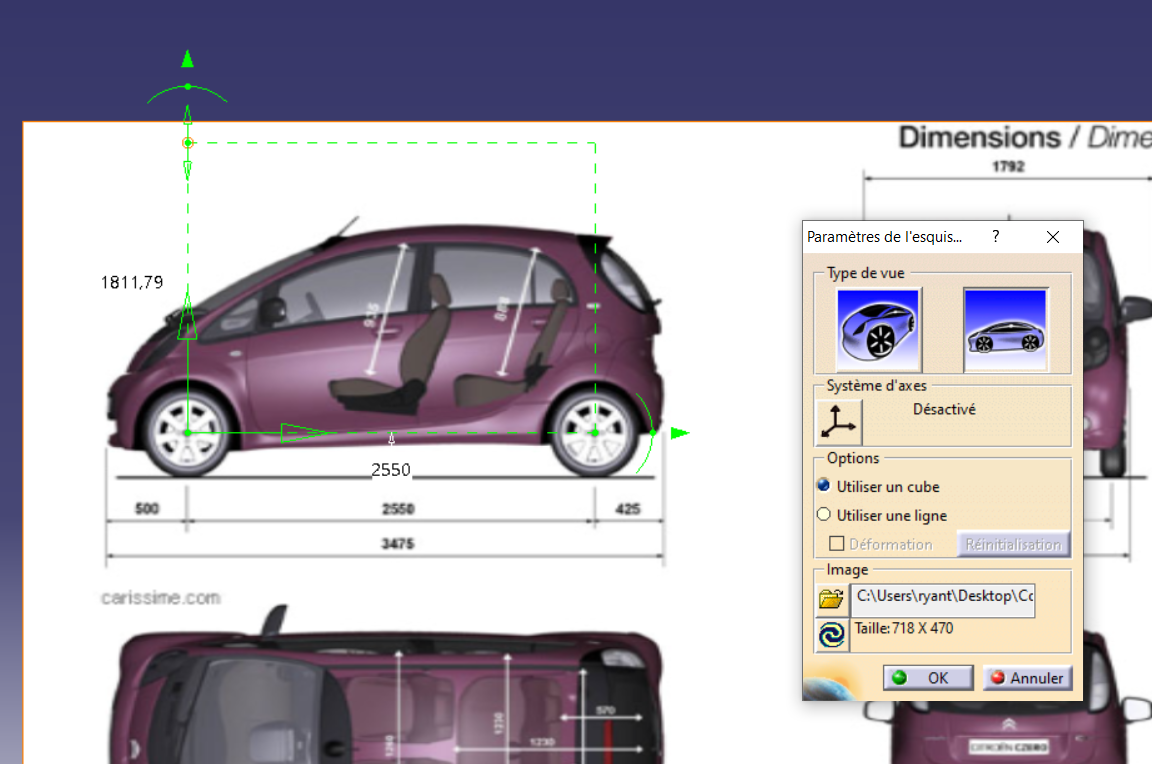Click the help question mark in dialog title

[x=995, y=237]
